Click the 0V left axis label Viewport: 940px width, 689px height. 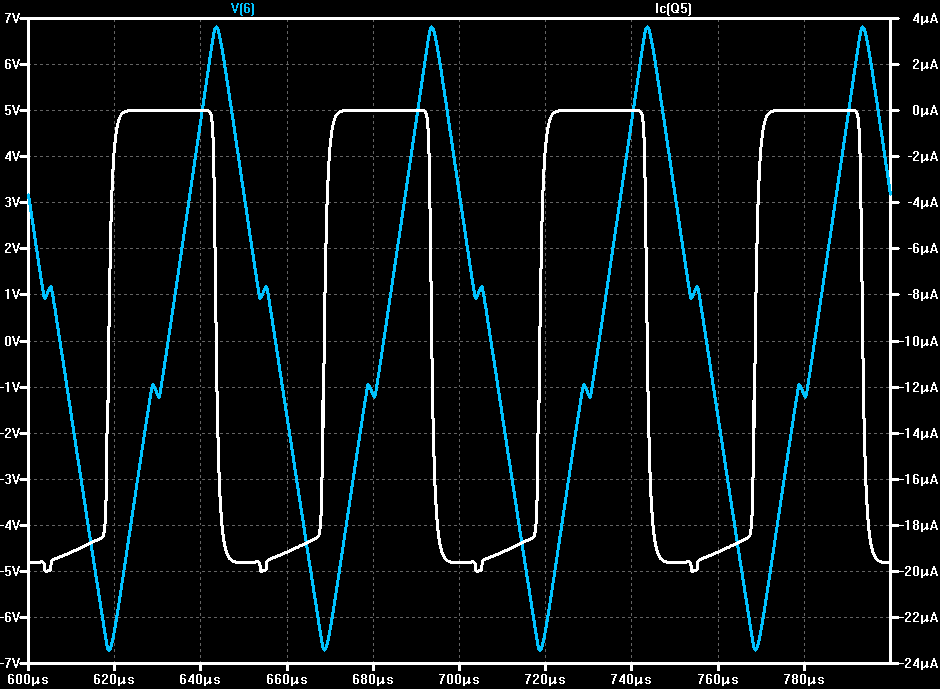point(11,341)
